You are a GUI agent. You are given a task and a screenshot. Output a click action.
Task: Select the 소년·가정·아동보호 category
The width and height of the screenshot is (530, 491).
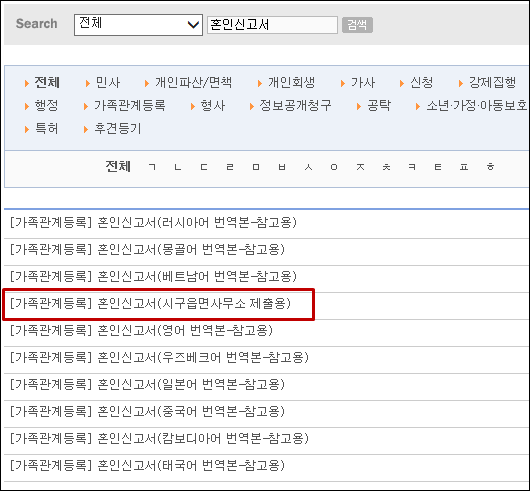click(x=477, y=105)
